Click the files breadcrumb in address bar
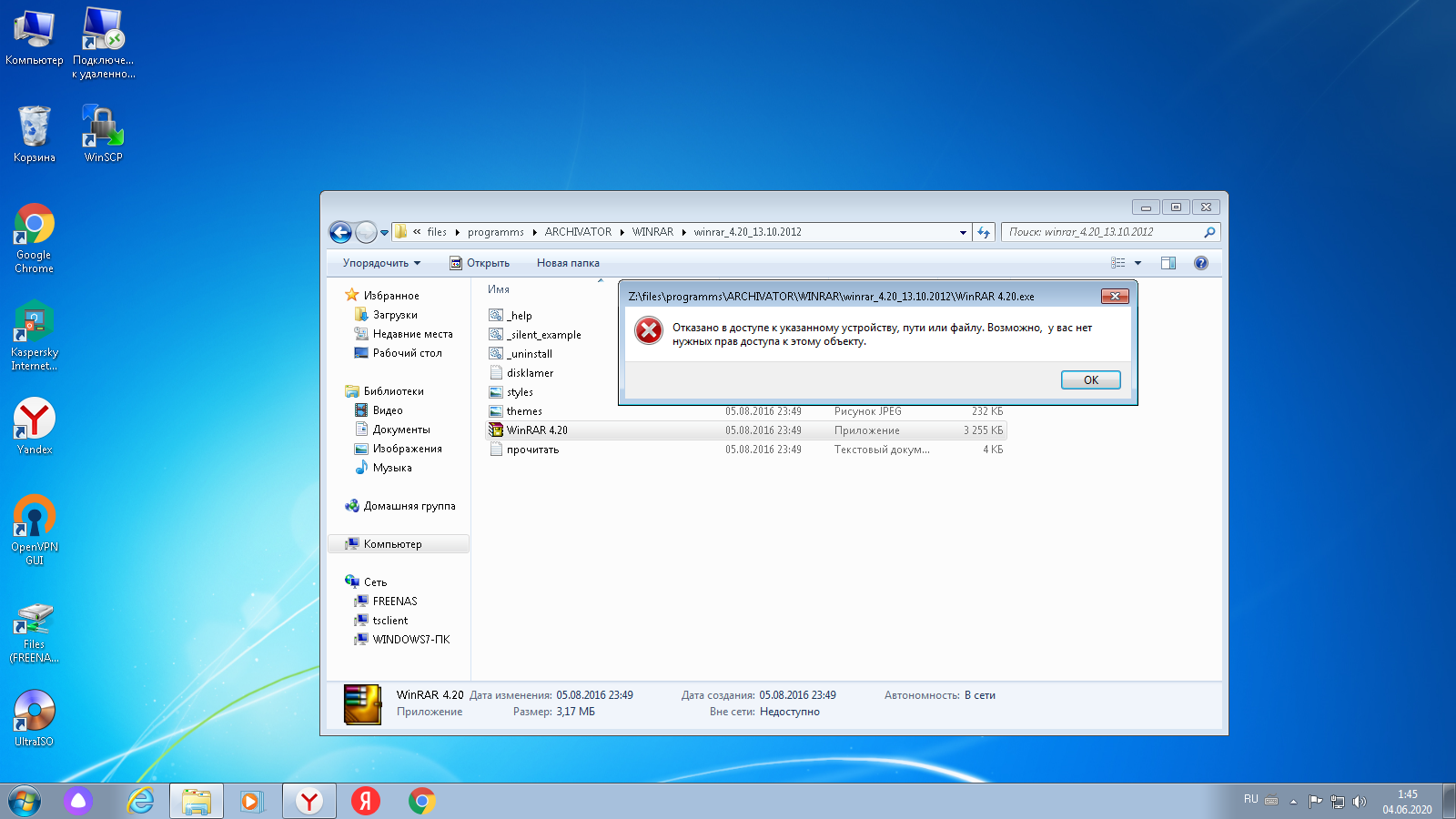Screen dimensions: 1456x819 (x=437, y=232)
